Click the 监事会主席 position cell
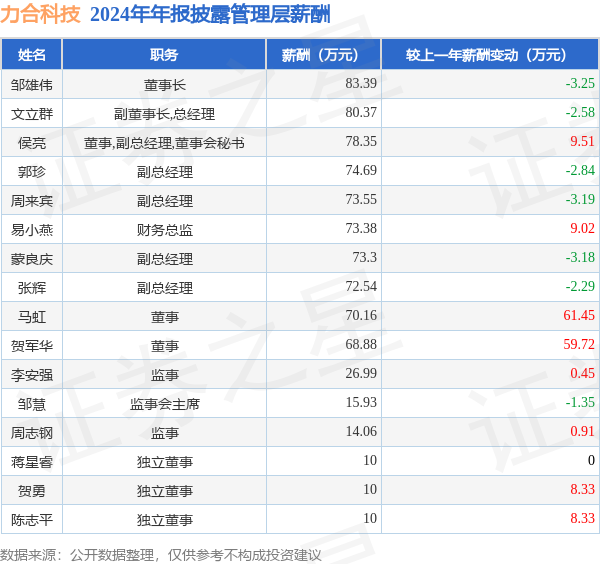This screenshot has height=564, width=600. [x=165, y=404]
